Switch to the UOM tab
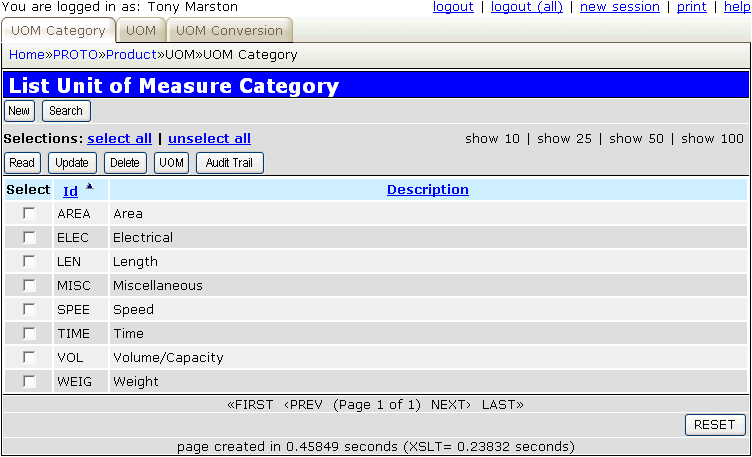The width and height of the screenshot is (752, 457). coord(140,31)
